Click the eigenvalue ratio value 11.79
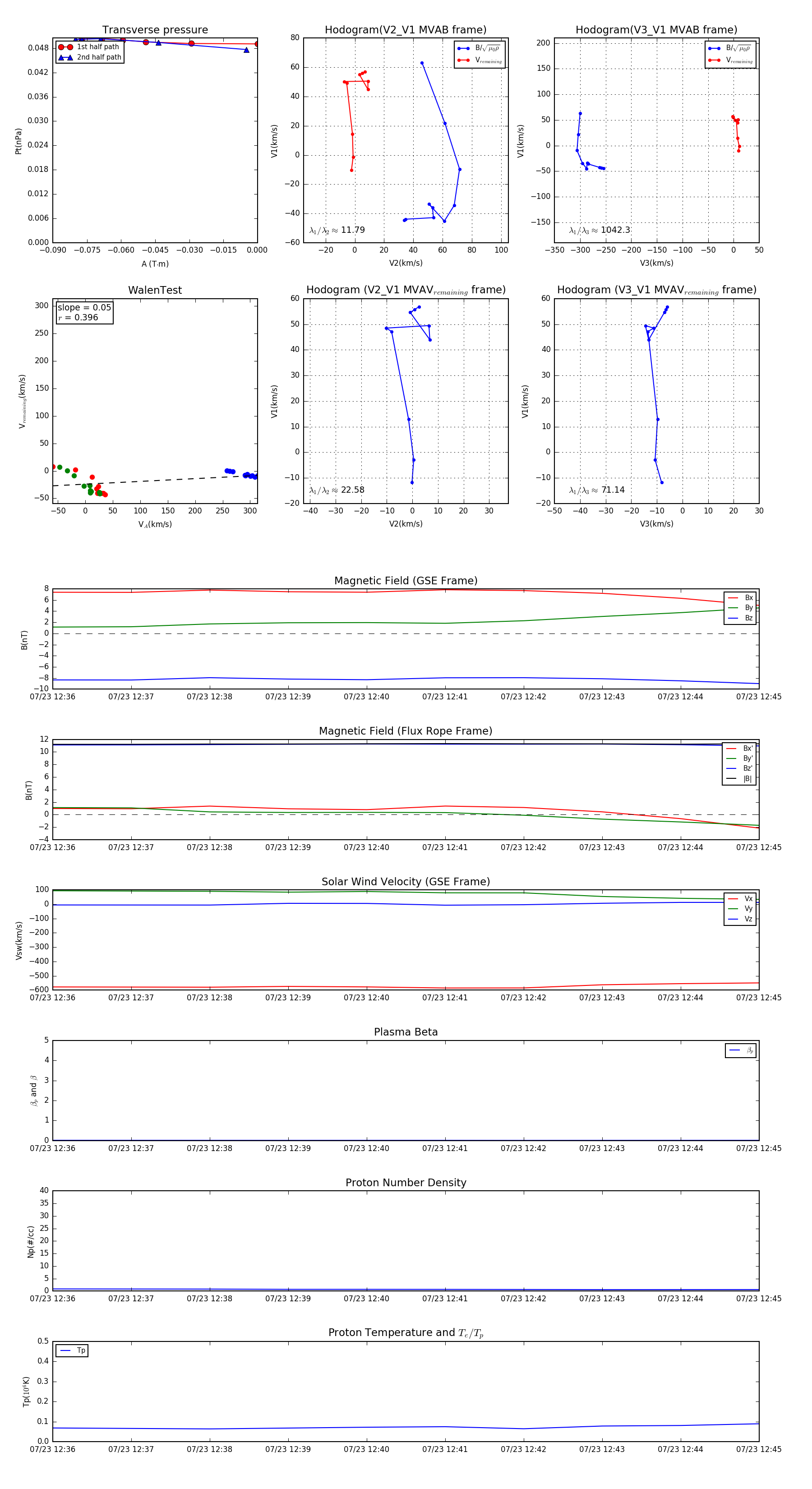Screen dimensions: 812x1489 (x=352, y=230)
